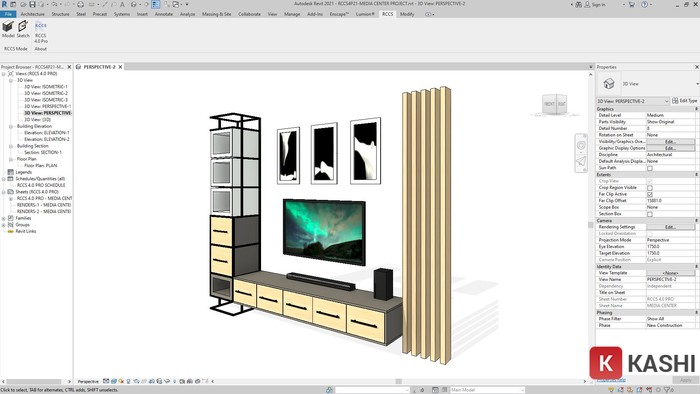This screenshot has height=394, width=700.
Task: Open the Massing & Site ribbon tab
Action: point(217,14)
